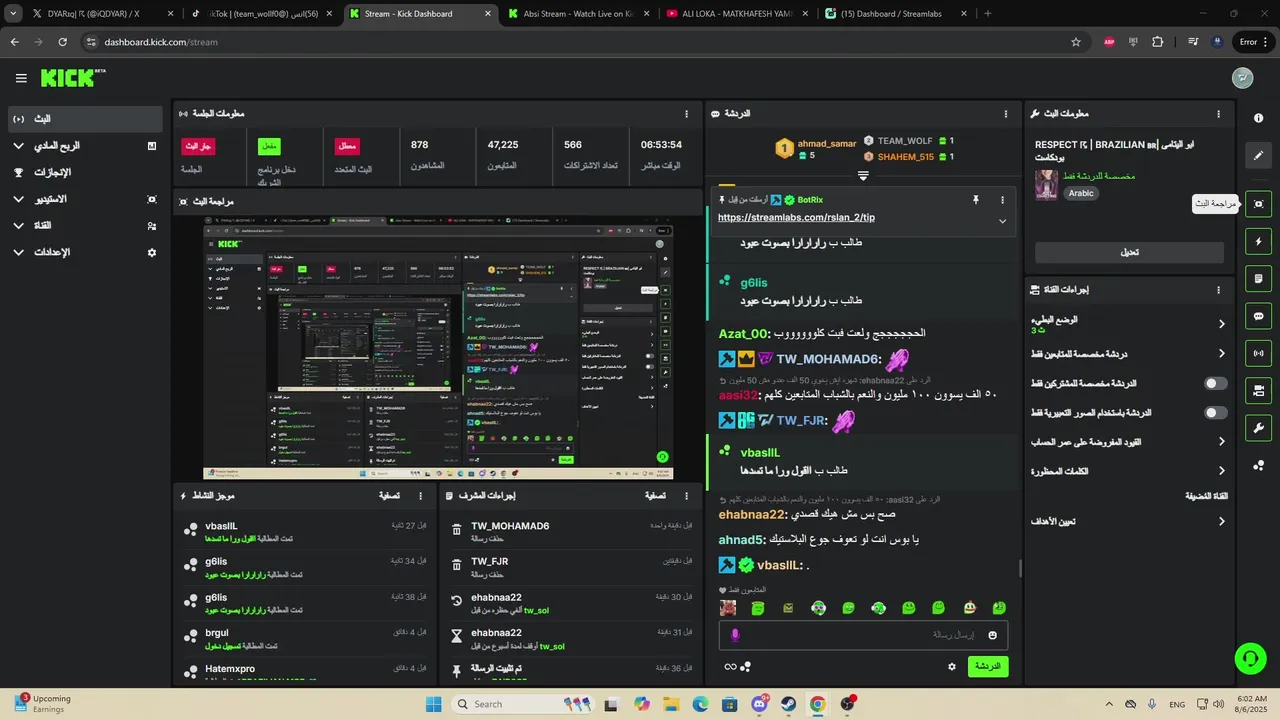Click the pencil edit icon in the right sidebar

[x=1258, y=155]
